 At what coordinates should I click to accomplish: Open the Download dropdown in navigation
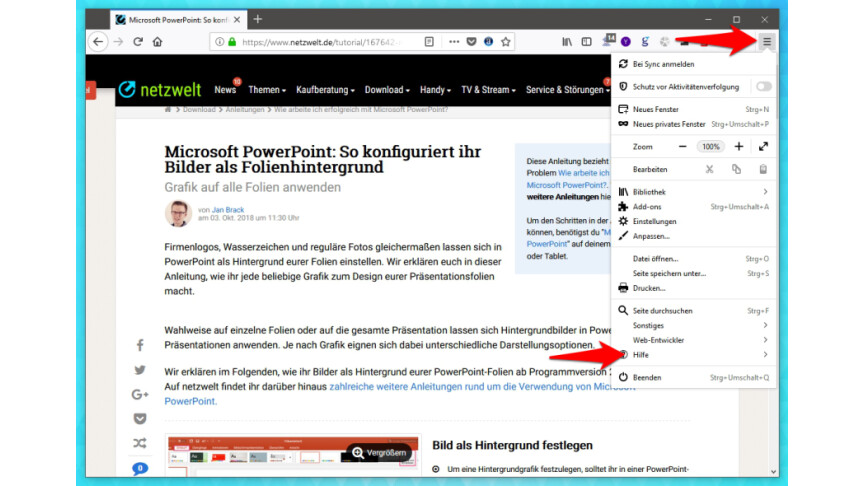tap(387, 90)
